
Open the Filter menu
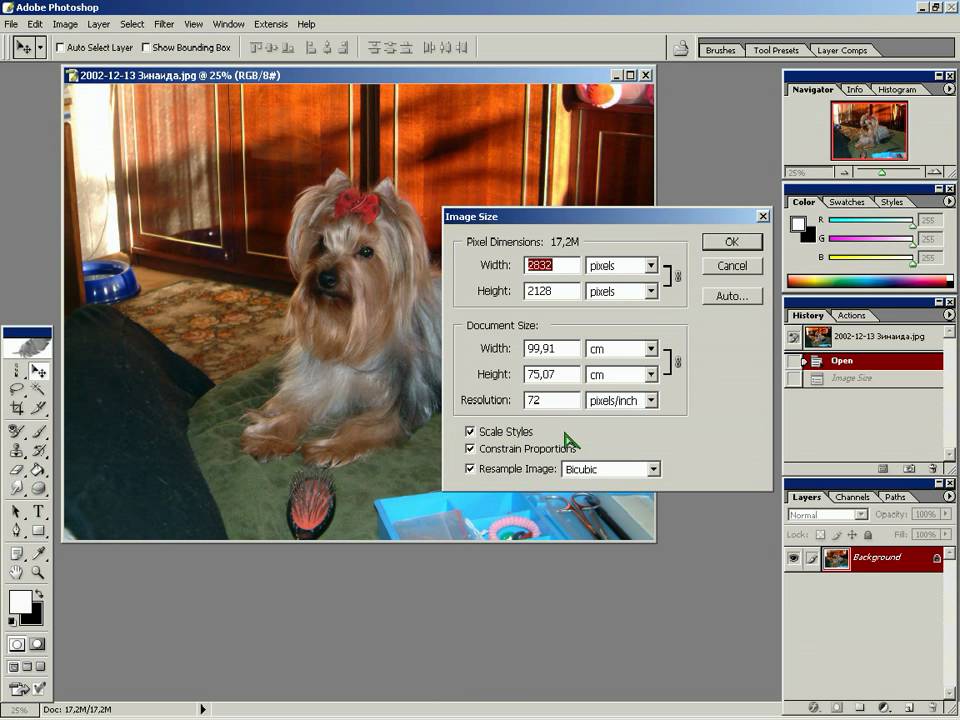(163, 24)
